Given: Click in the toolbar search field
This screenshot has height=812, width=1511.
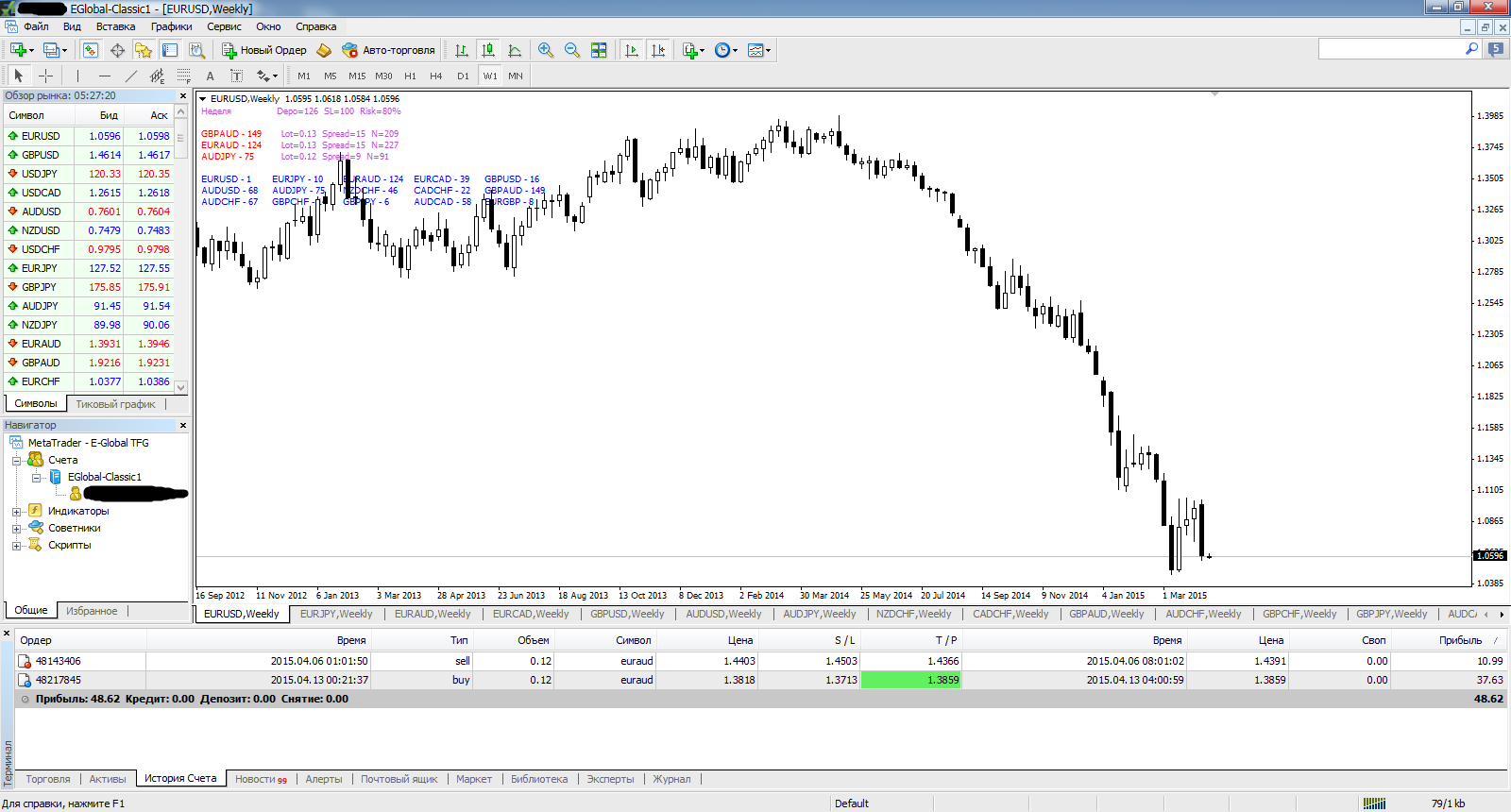Looking at the screenshot, I should 1390,49.
